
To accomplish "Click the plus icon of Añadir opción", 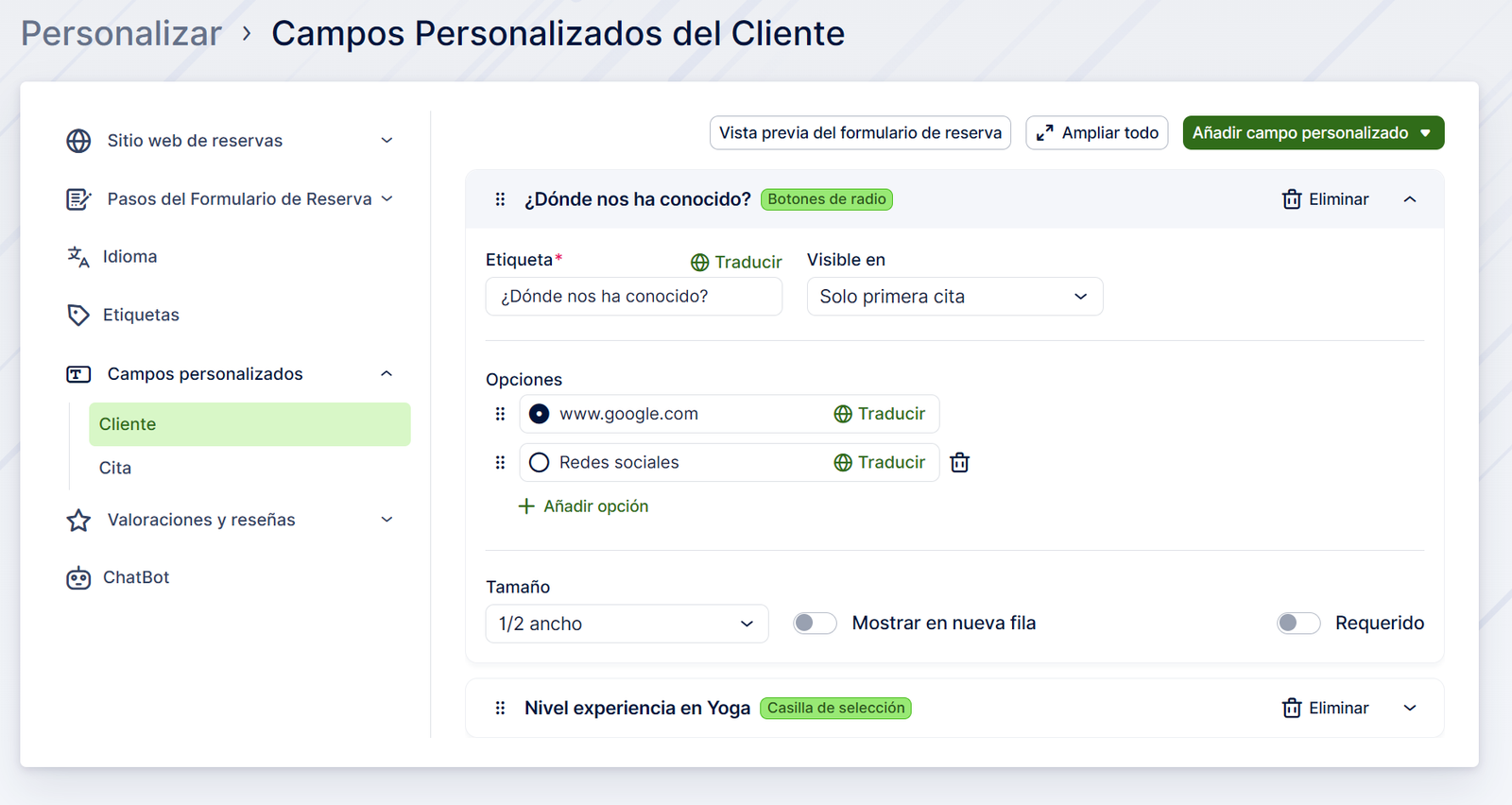I will click(526, 506).
